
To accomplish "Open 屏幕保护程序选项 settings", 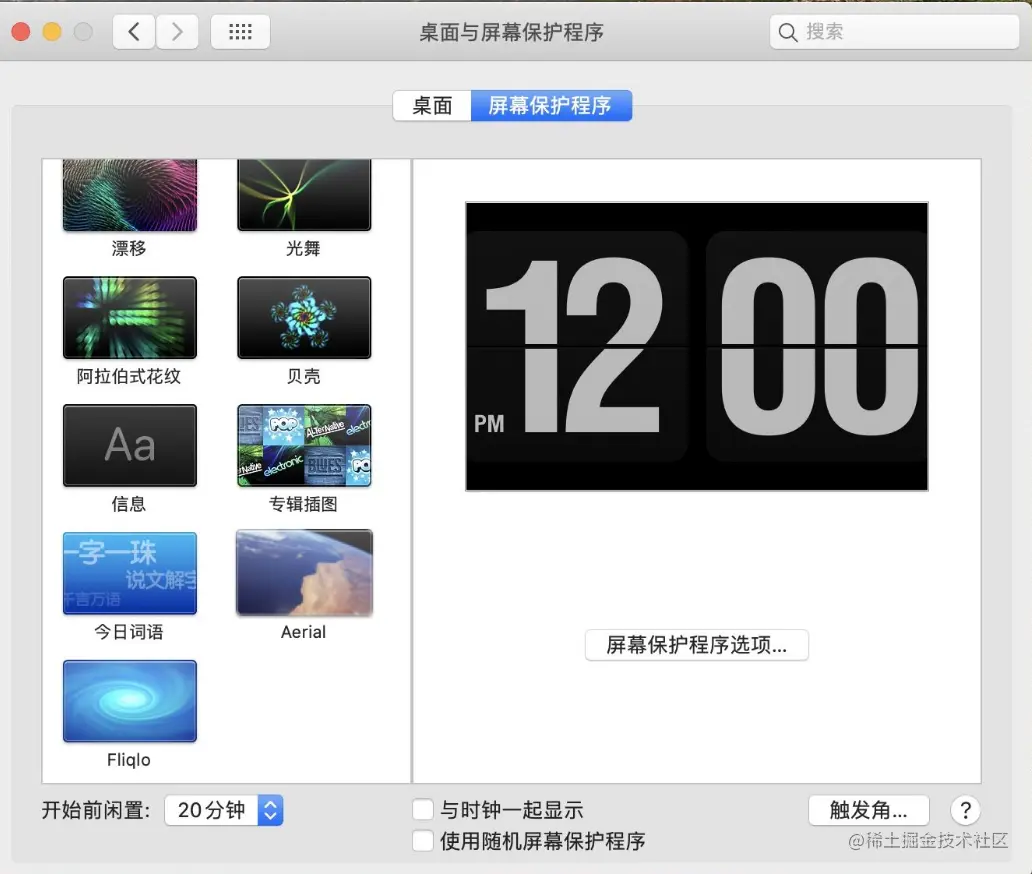I will (x=696, y=645).
